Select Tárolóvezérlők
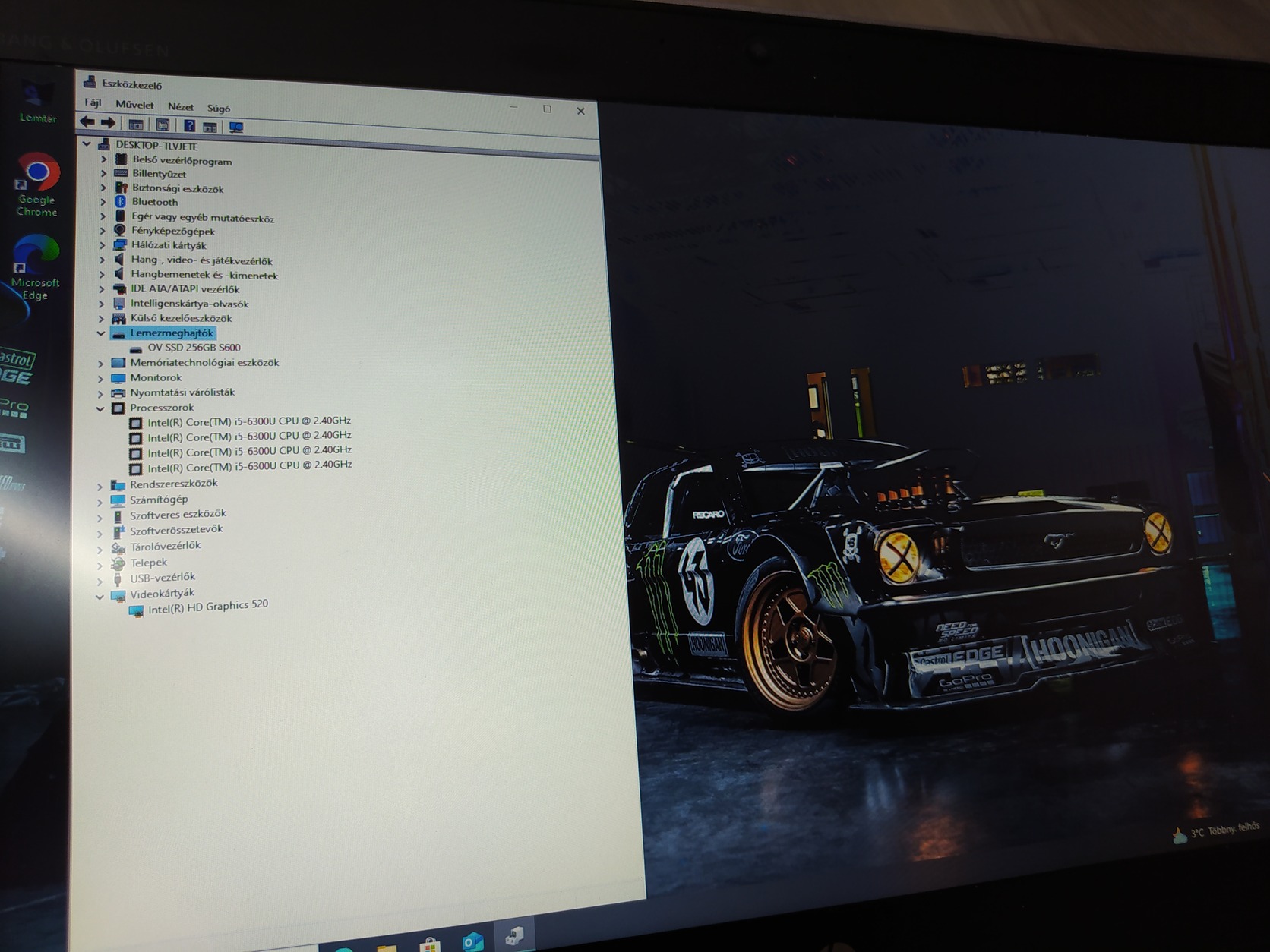This screenshot has width=1270, height=952. pyautogui.click(x=165, y=547)
